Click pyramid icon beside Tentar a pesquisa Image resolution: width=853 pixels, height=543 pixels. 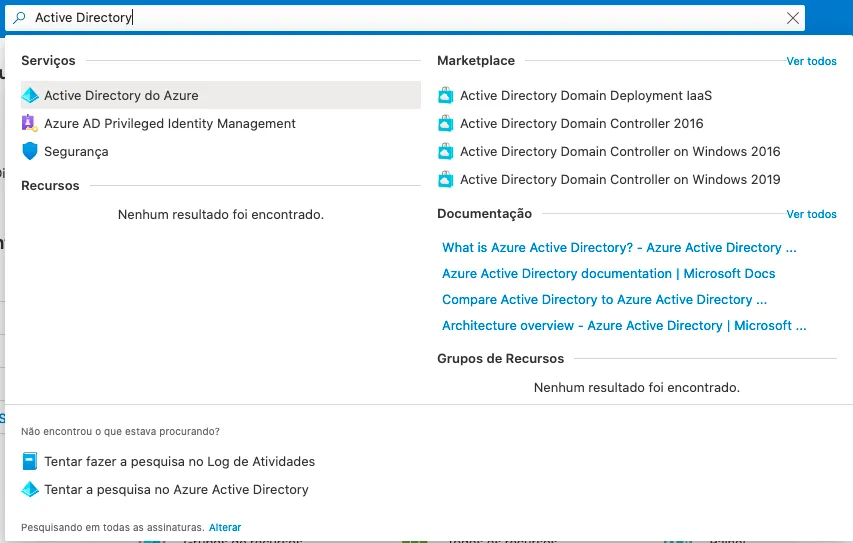tap(30, 489)
